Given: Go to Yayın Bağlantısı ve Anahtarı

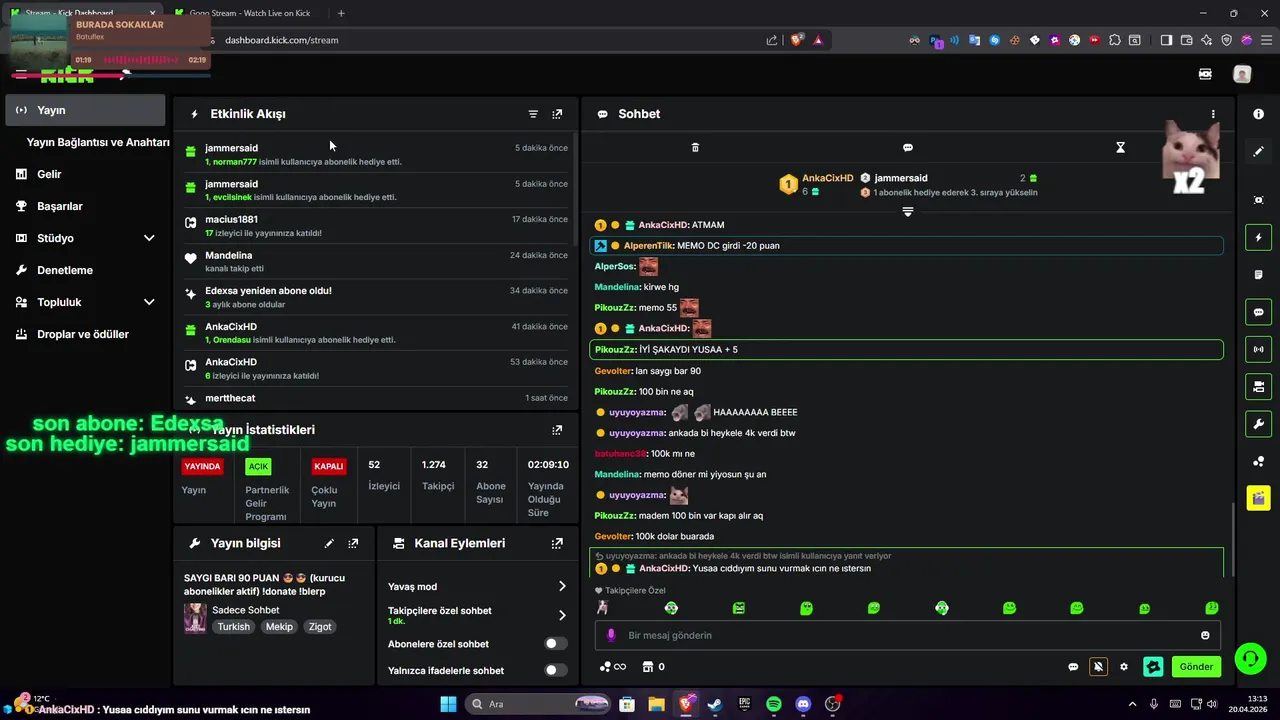Looking at the screenshot, I should (x=98, y=142).
